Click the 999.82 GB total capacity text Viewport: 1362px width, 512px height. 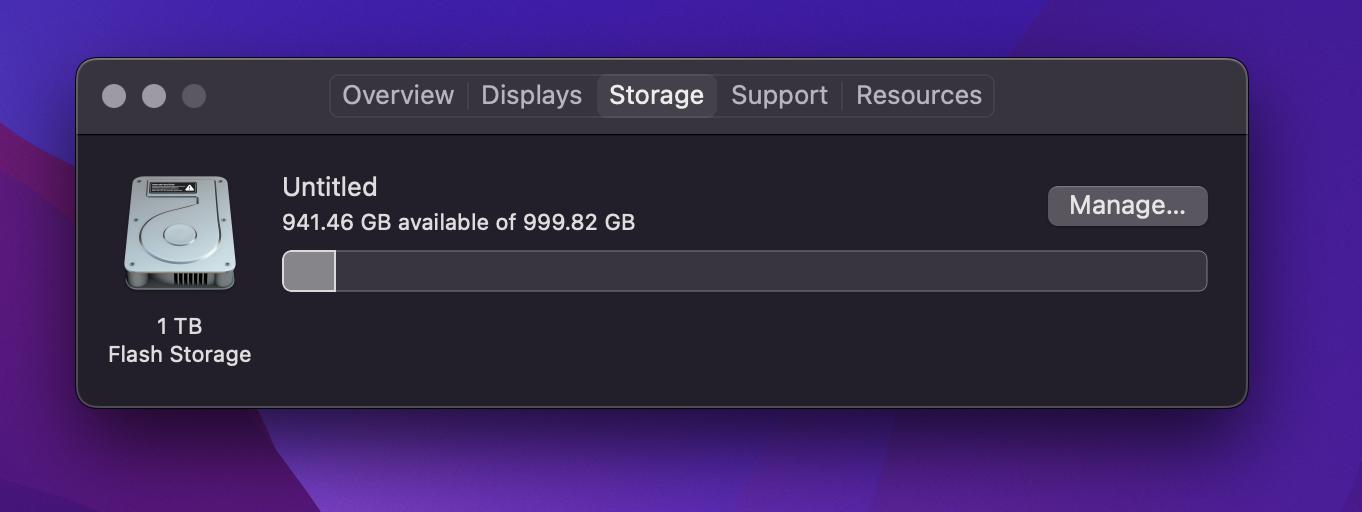pyautogui.click(x=579, y=222)
